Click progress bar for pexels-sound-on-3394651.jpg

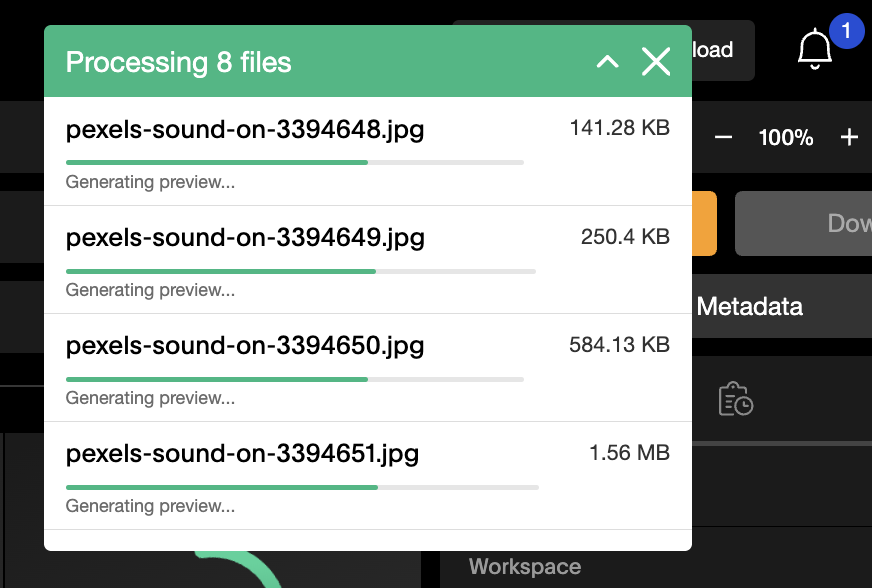303,487
